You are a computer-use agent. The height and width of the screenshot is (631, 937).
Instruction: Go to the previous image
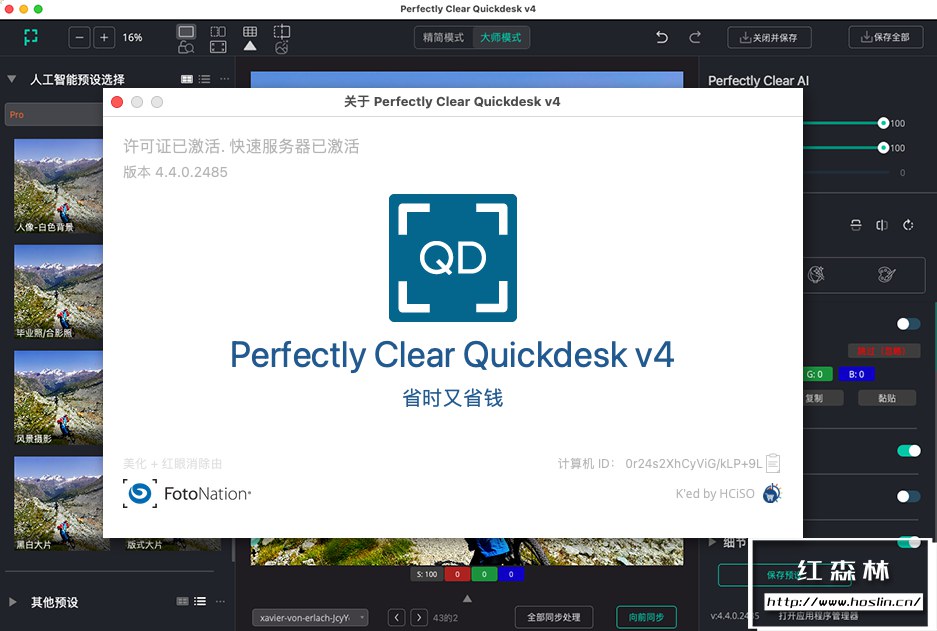[396, 617]
